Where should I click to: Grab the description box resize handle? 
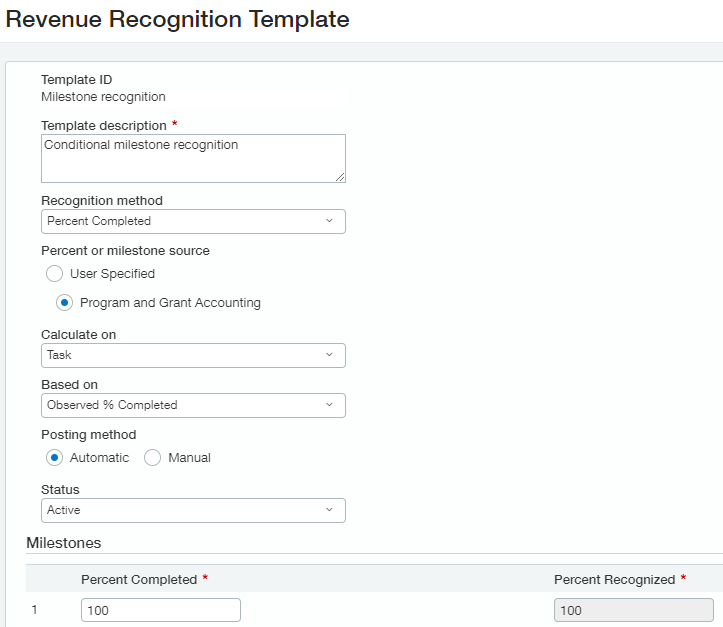point(340,177)
